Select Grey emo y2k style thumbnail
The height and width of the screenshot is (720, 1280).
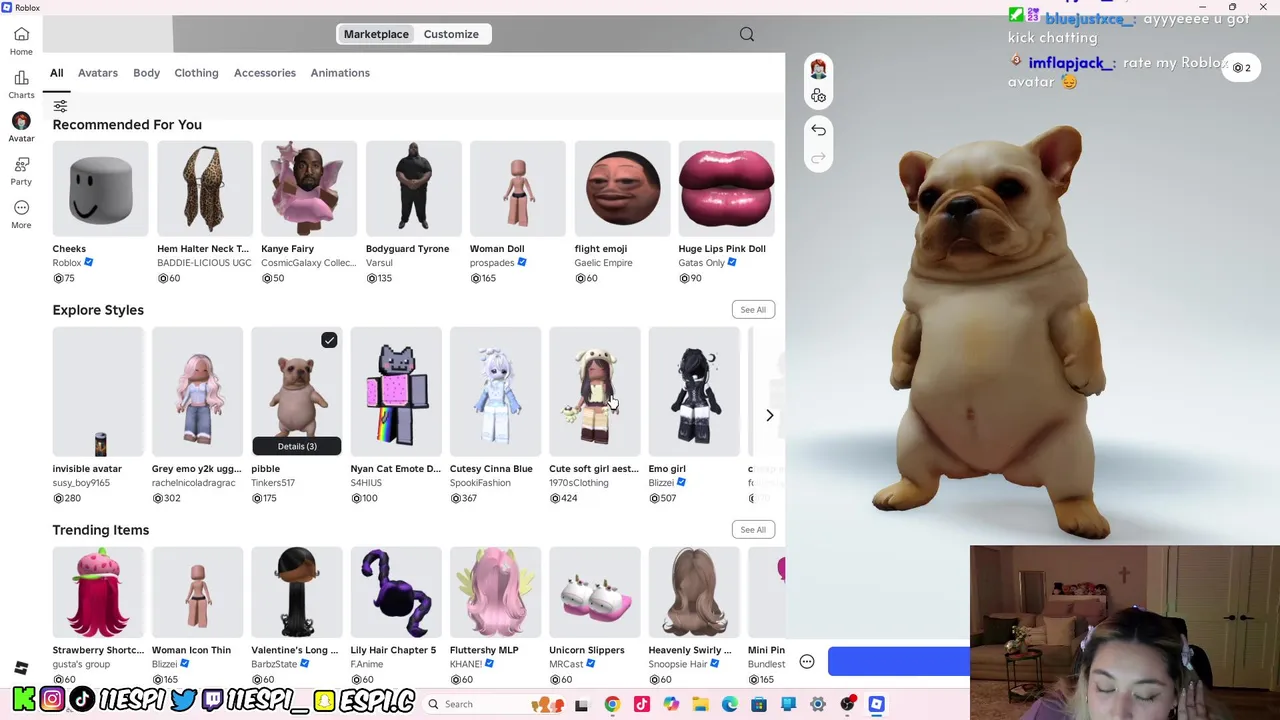click(197, 391)
